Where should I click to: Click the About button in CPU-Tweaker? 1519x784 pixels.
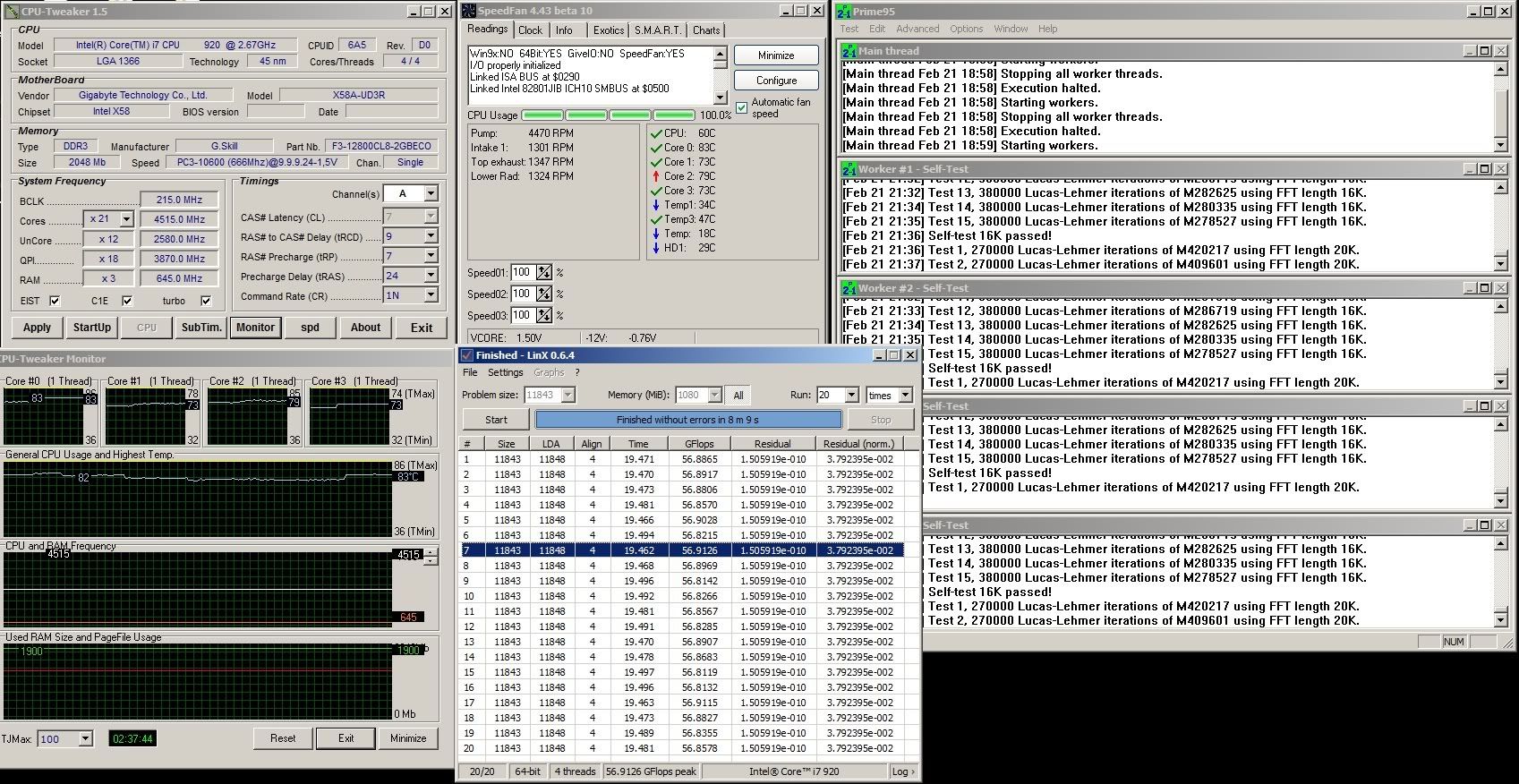pos(365,328)
